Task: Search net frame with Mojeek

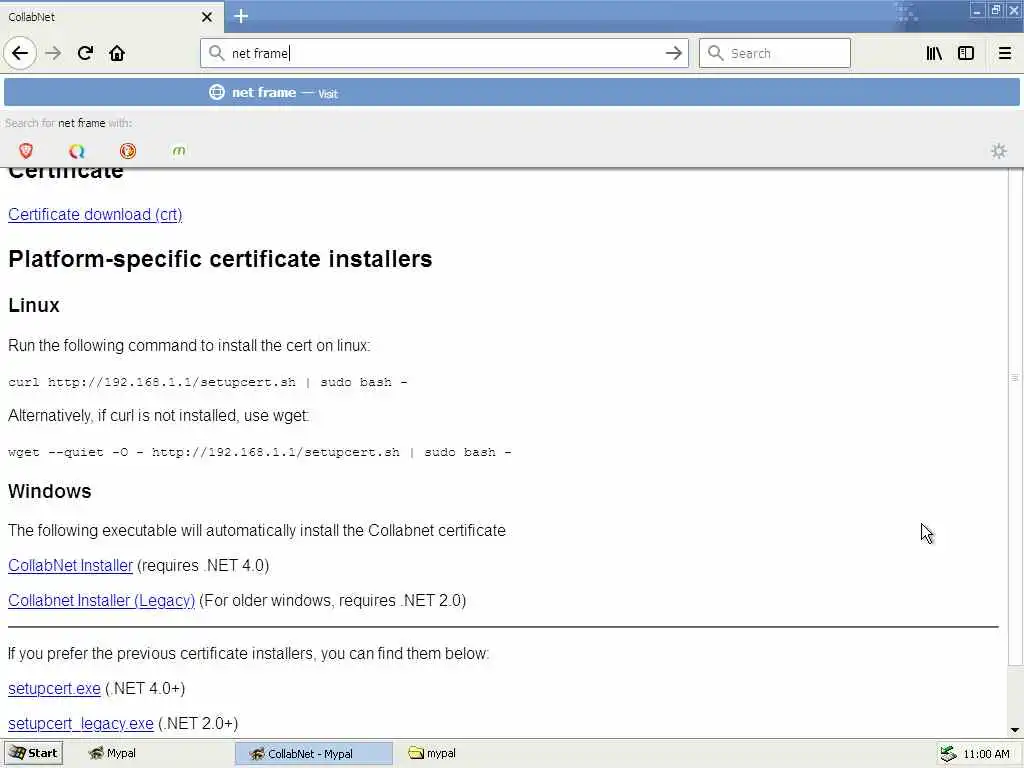Action: point(179,151)
